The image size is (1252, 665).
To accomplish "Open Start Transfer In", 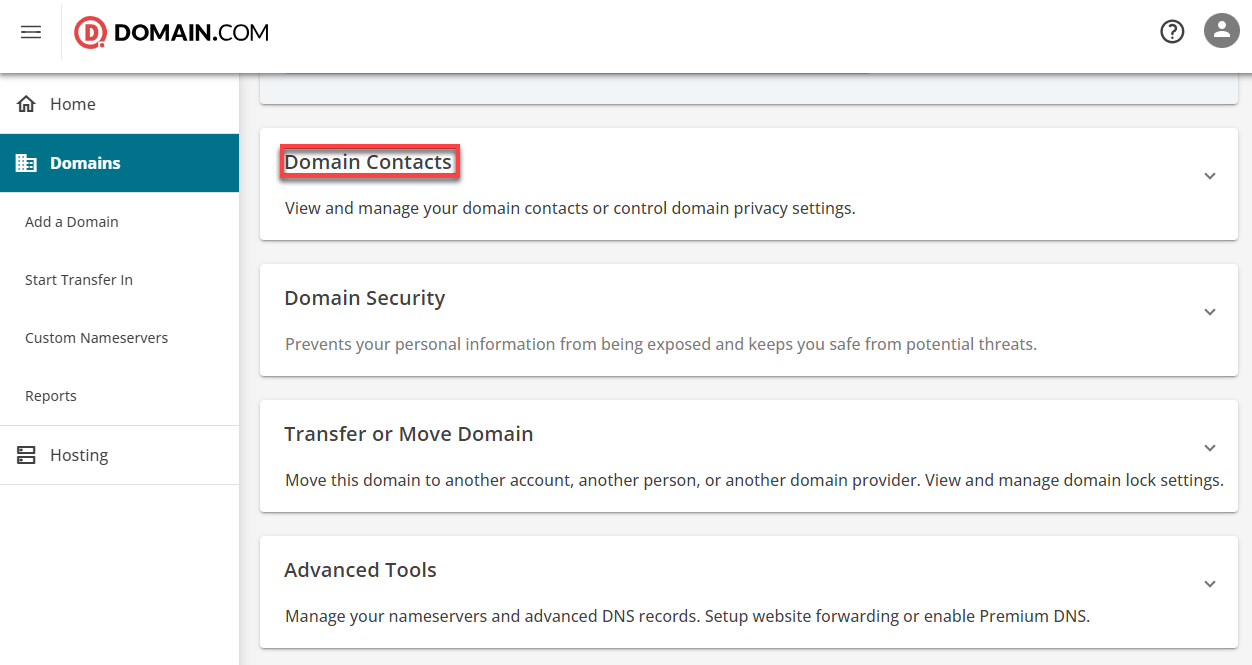I will coord(79,280).
